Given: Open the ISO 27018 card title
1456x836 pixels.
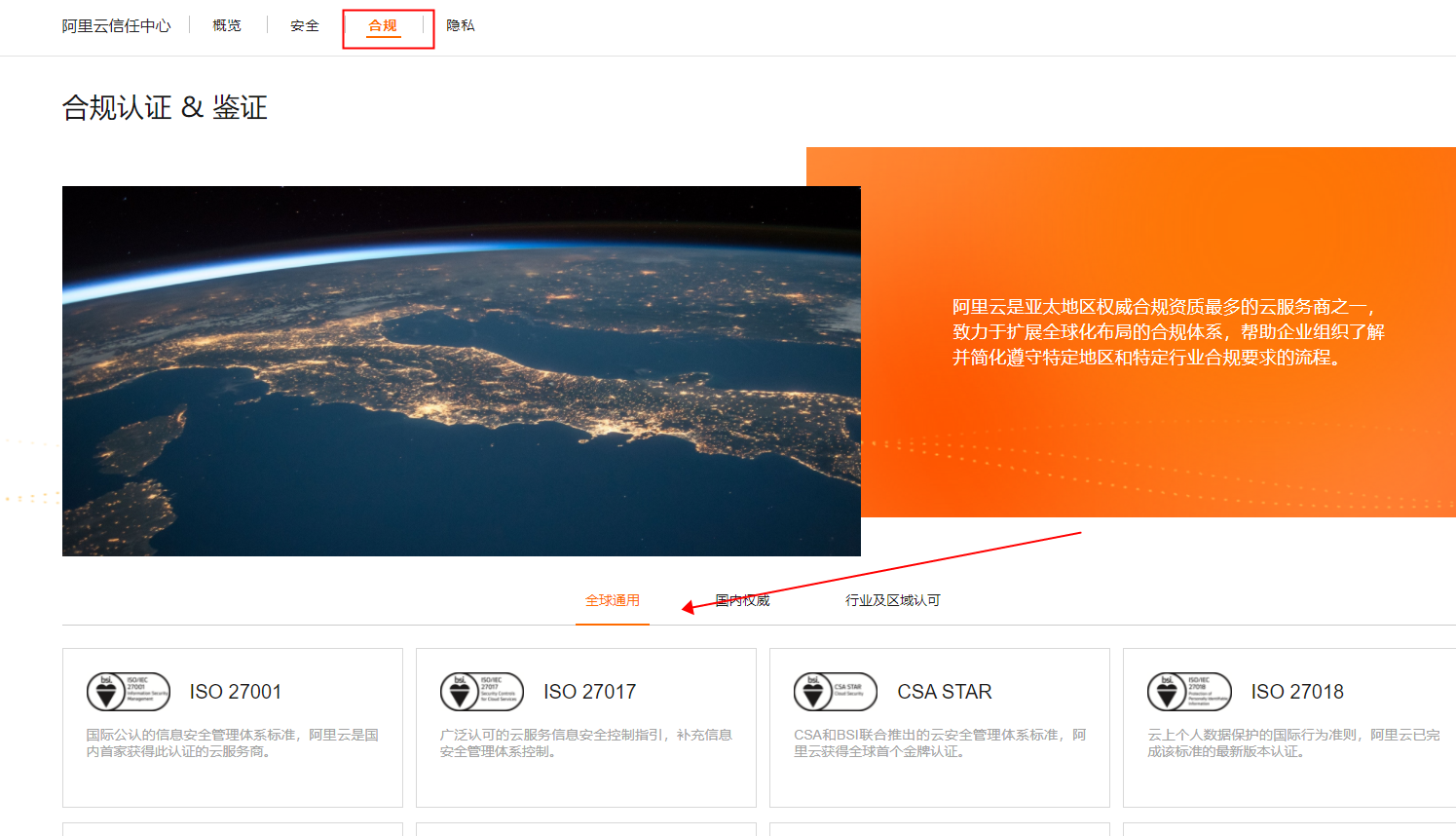Looking at the screenshot, I should (1297, 692).
